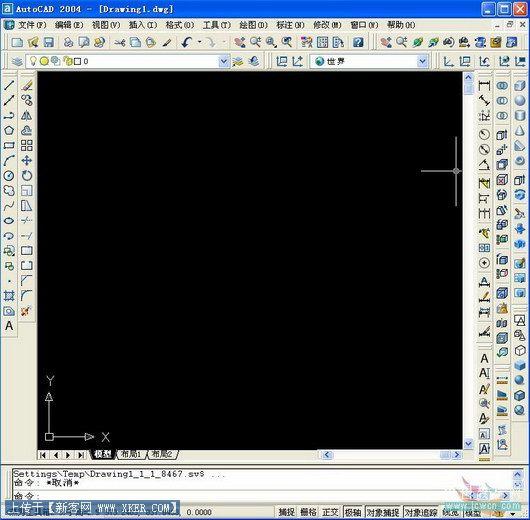
Task: Select the Erase modify tool
Action: click(27, 85)
